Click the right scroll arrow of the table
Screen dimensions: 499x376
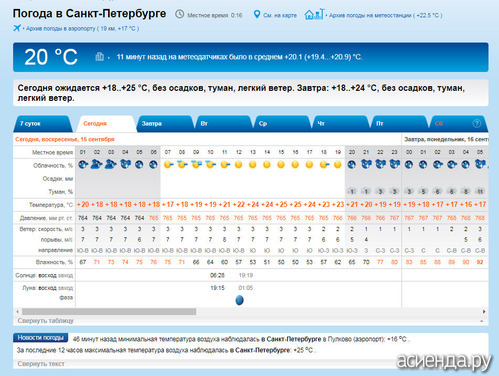point(484,312)
